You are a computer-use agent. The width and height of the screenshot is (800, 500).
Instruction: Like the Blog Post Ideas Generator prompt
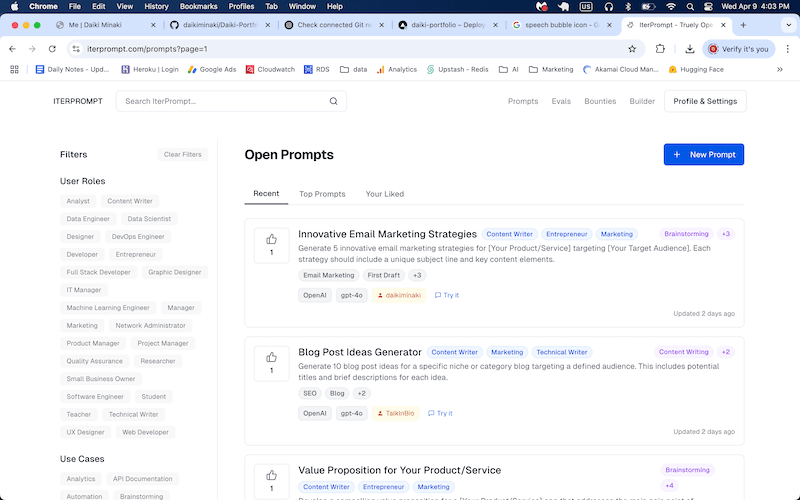(271, 363)
